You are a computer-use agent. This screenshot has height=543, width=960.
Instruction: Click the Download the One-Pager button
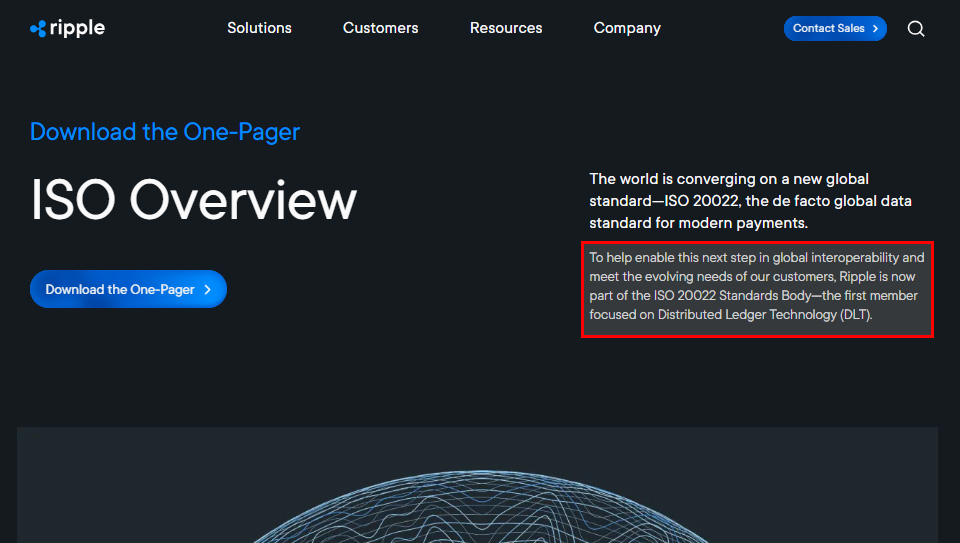(x=129, y=289)
